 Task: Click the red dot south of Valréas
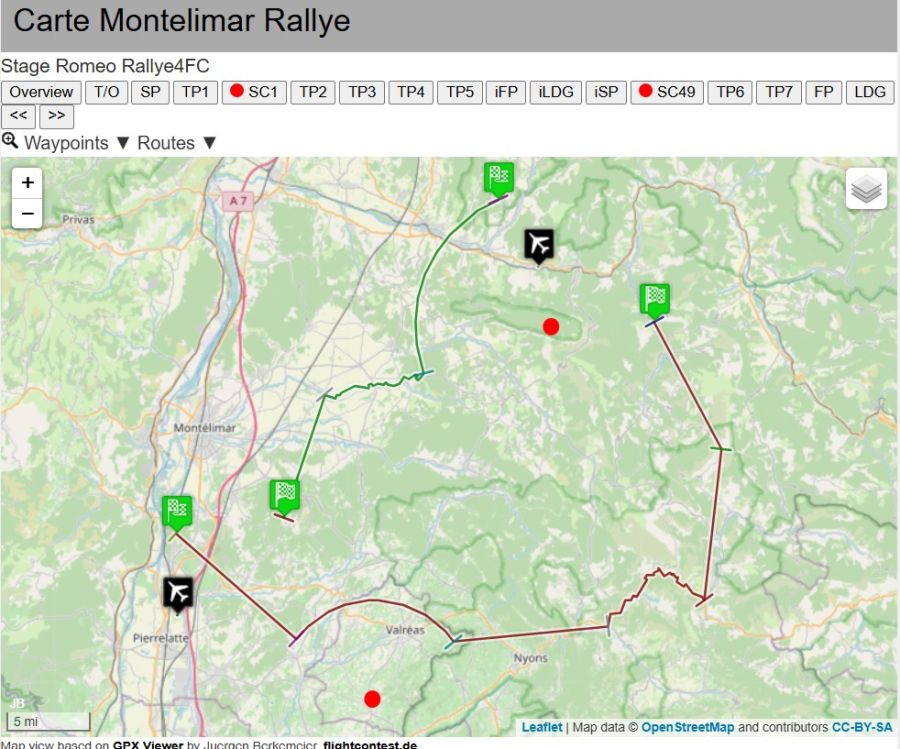[x=372, y=699]
